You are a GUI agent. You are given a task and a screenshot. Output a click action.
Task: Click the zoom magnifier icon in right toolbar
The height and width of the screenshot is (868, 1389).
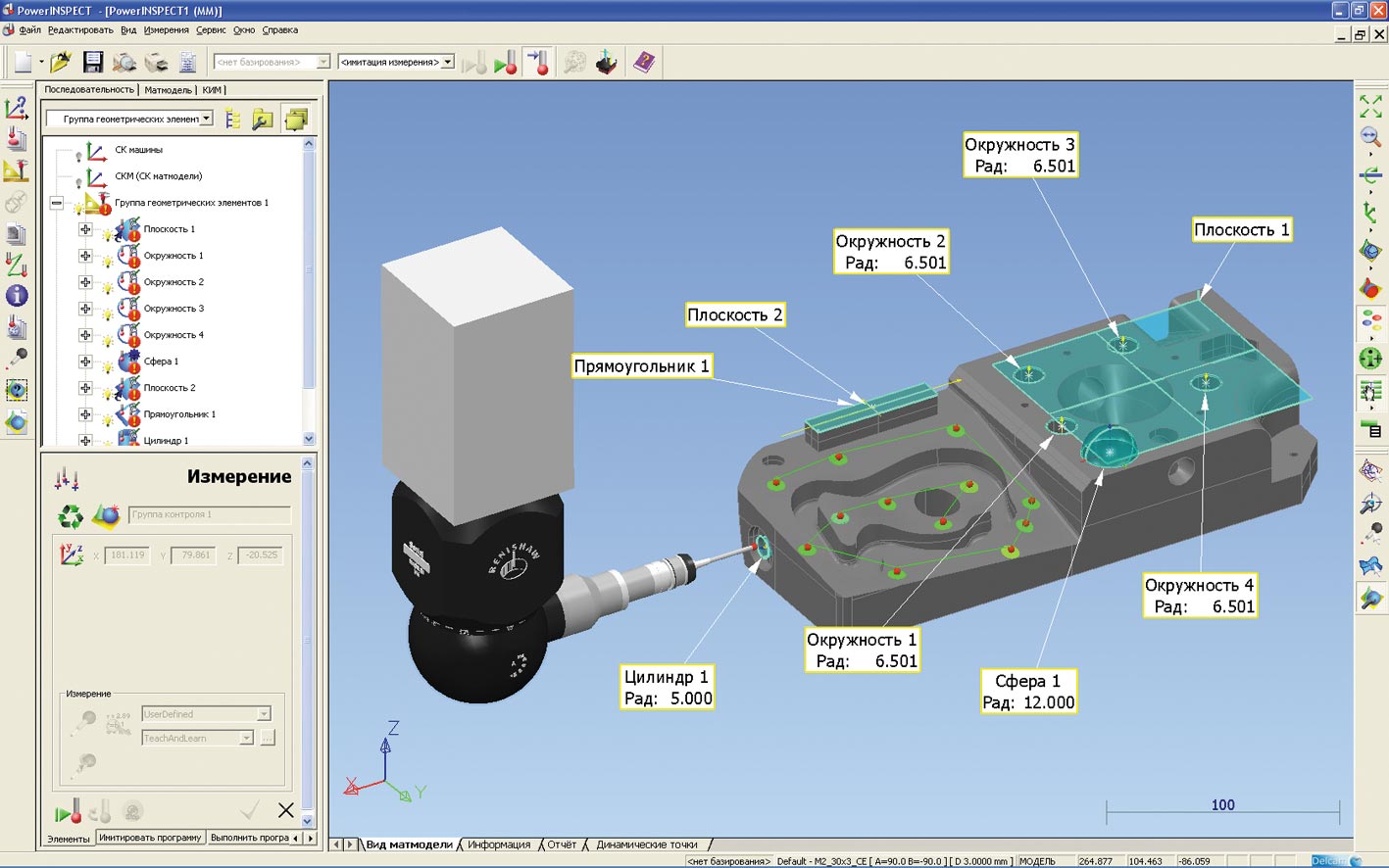(1370, 137)
